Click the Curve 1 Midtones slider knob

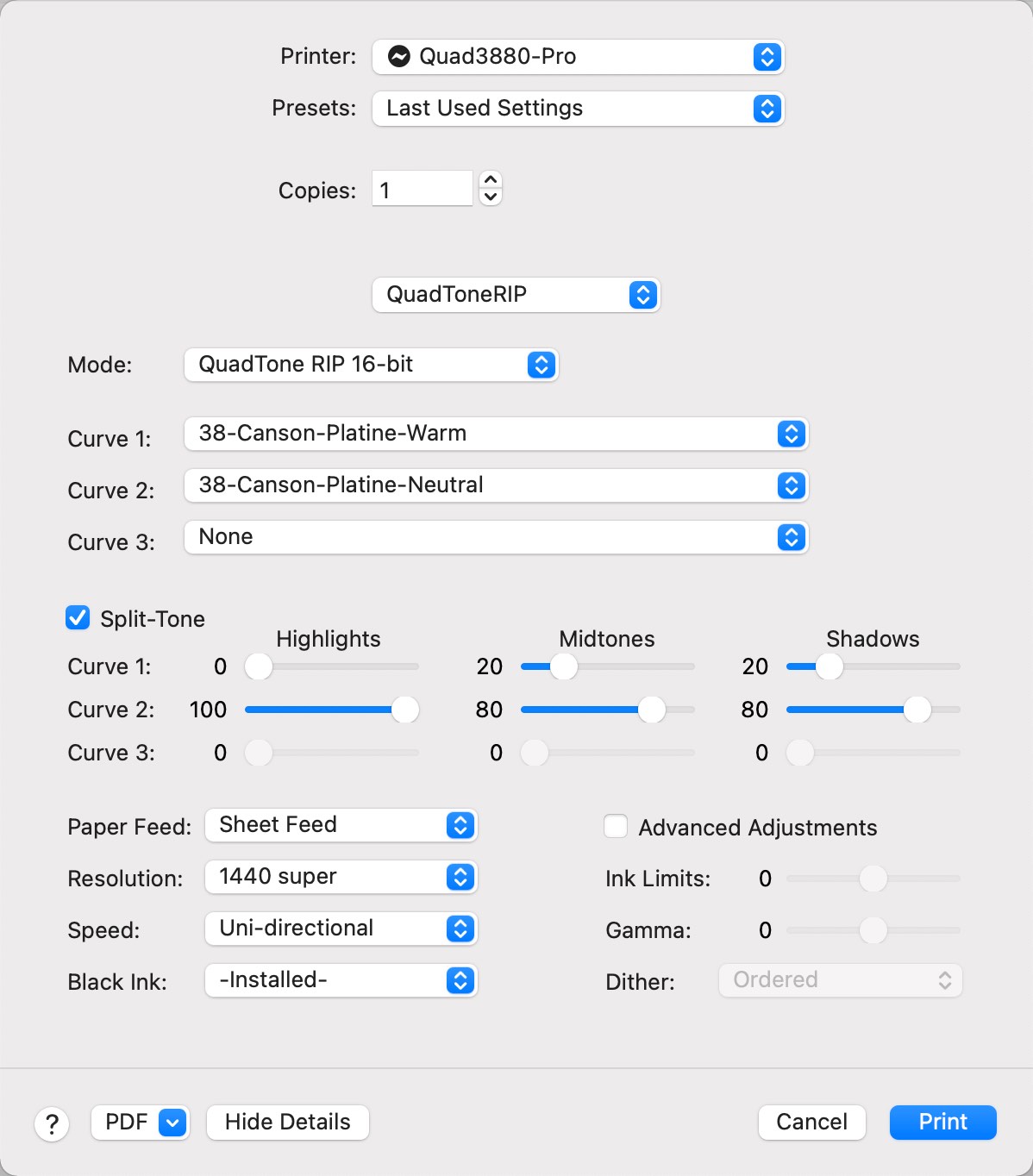564,666
